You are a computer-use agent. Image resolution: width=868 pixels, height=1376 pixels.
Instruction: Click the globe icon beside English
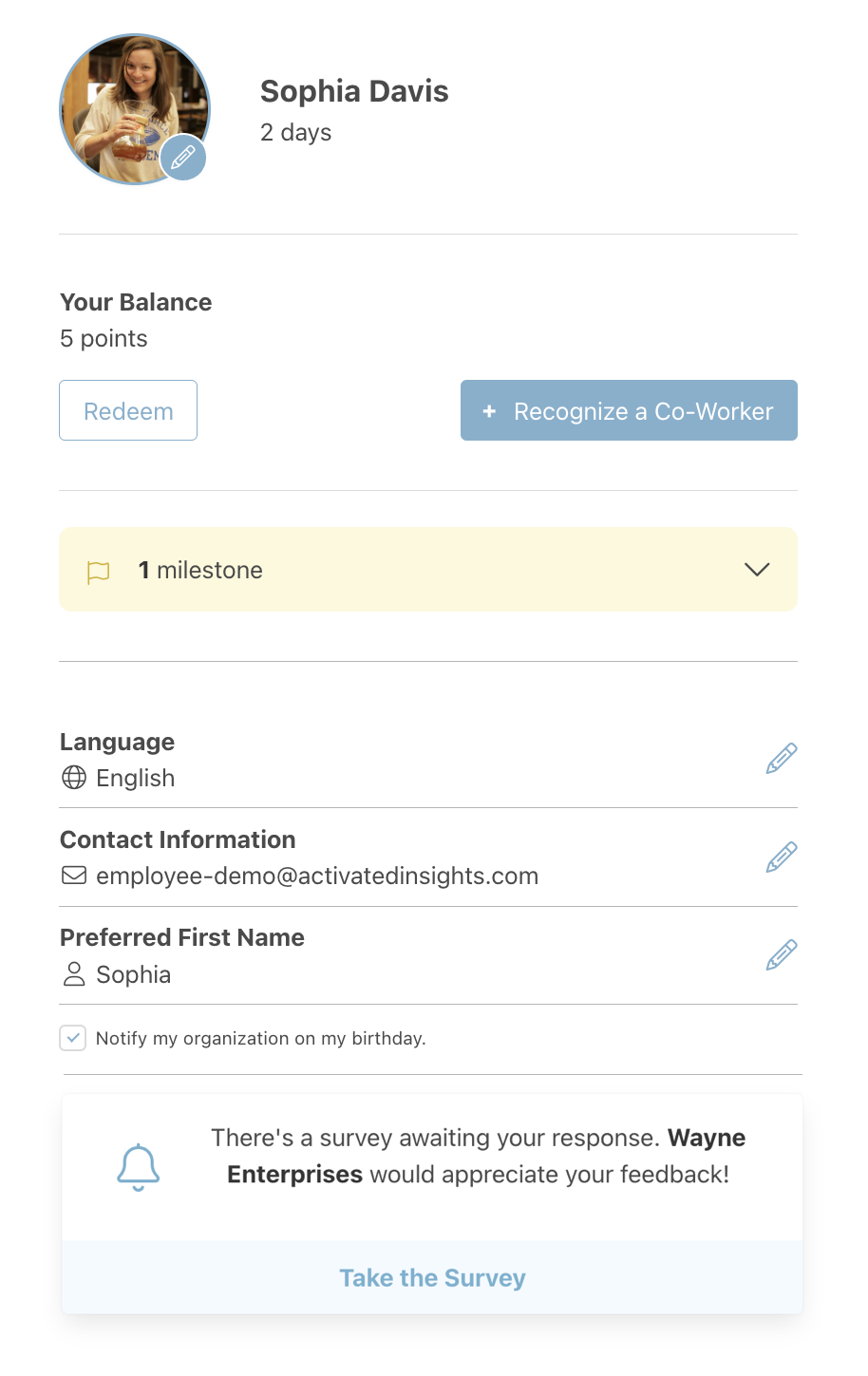pyautogui.click(x=74, y=778)
